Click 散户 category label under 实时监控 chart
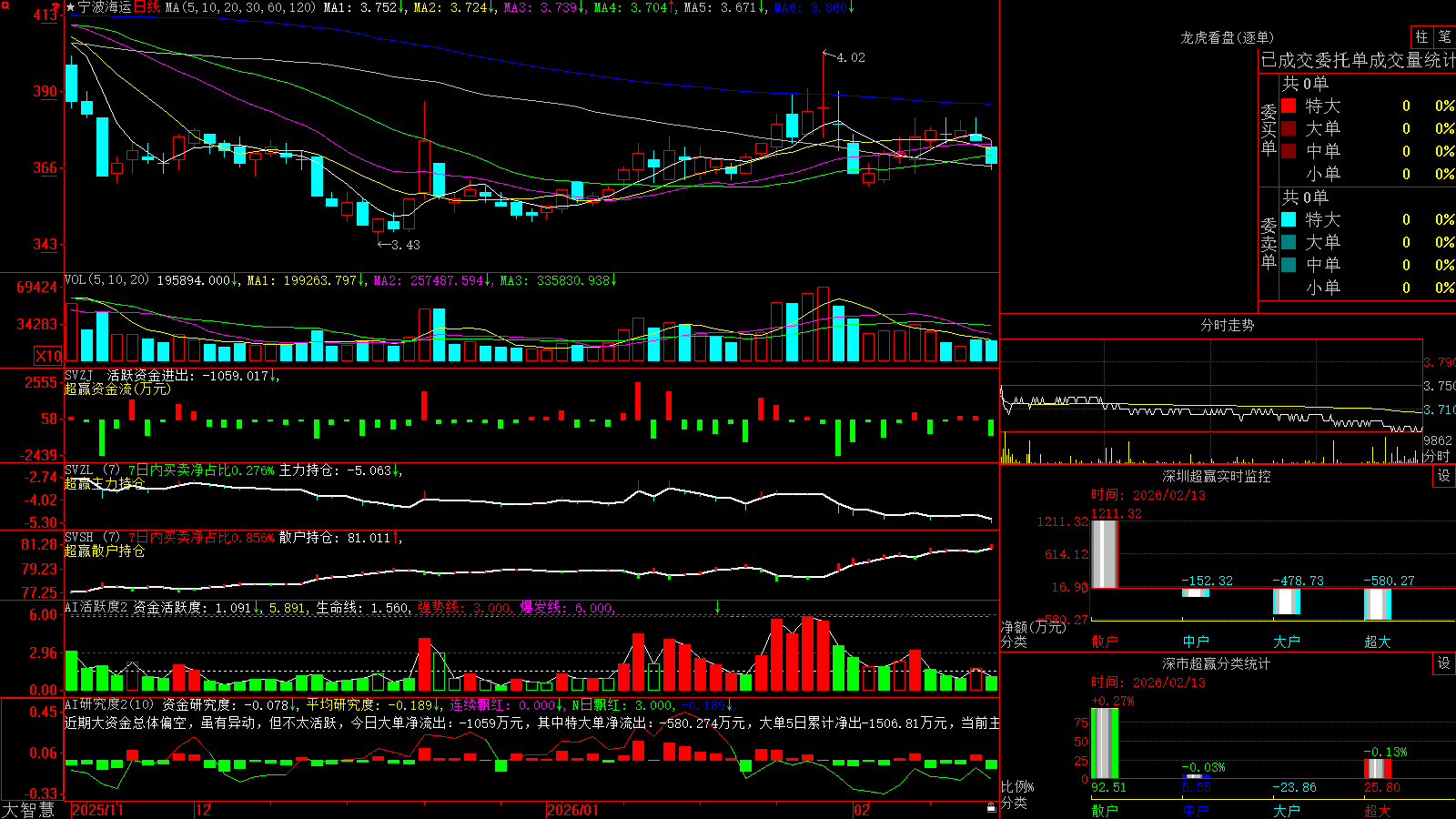This screenshot has height=819, width=1456. [x=1104, y=642]
